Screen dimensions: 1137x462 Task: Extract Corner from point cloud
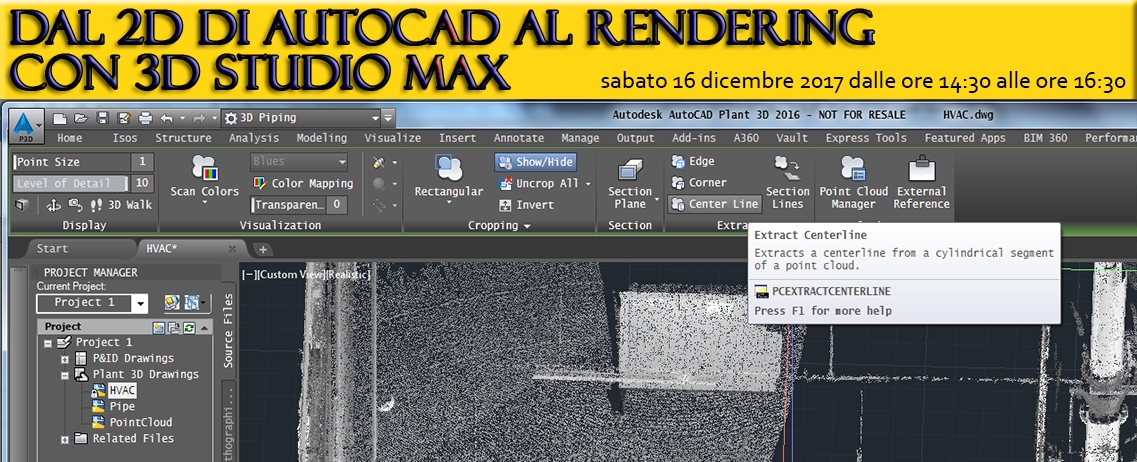(699, 183)
